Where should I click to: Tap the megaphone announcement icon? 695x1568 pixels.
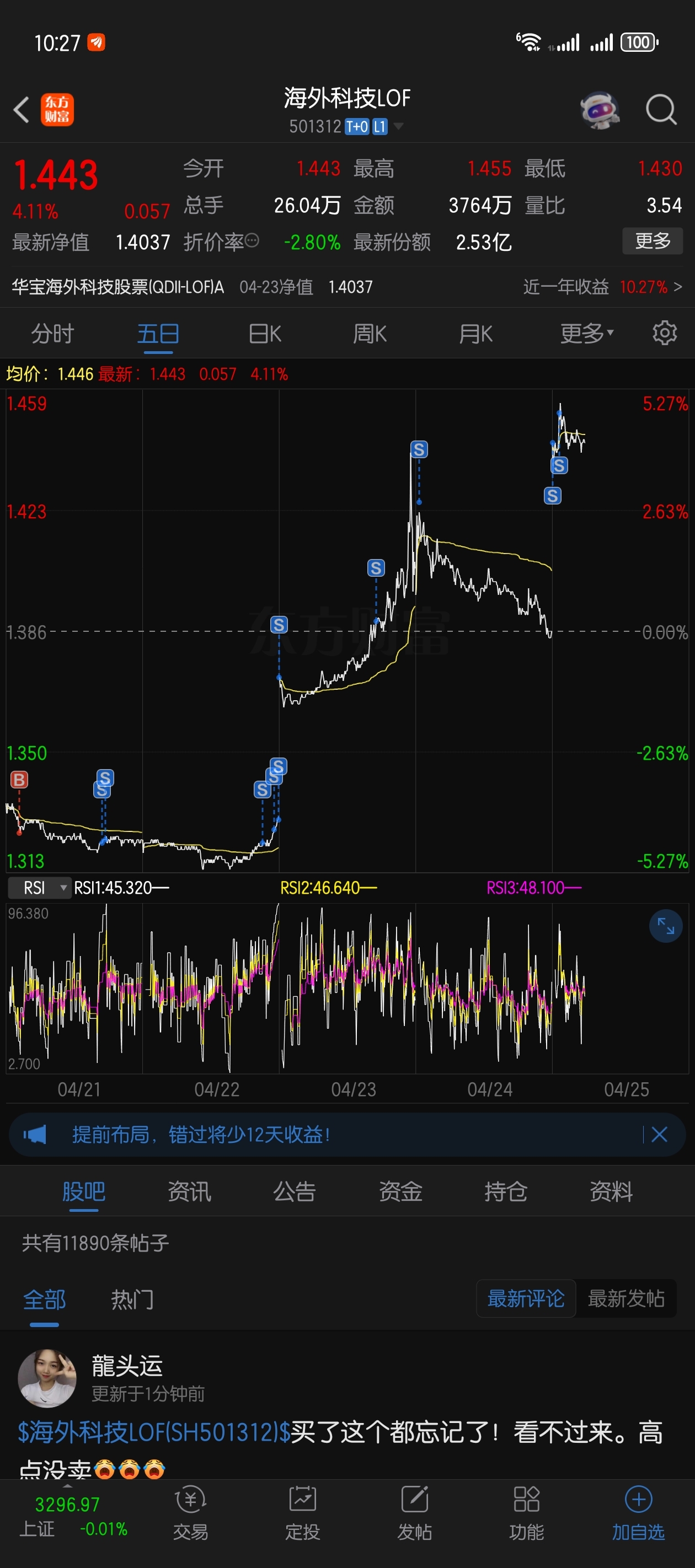tap(35, 1135)
